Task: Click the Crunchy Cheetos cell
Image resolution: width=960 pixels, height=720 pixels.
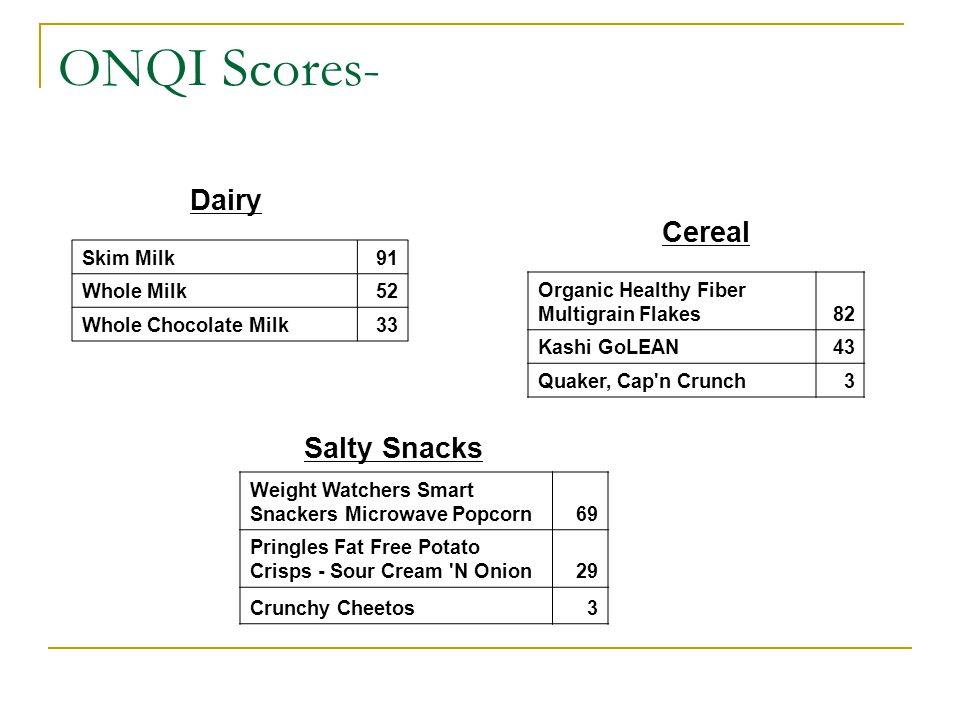Action: click(x=396, y=606)
